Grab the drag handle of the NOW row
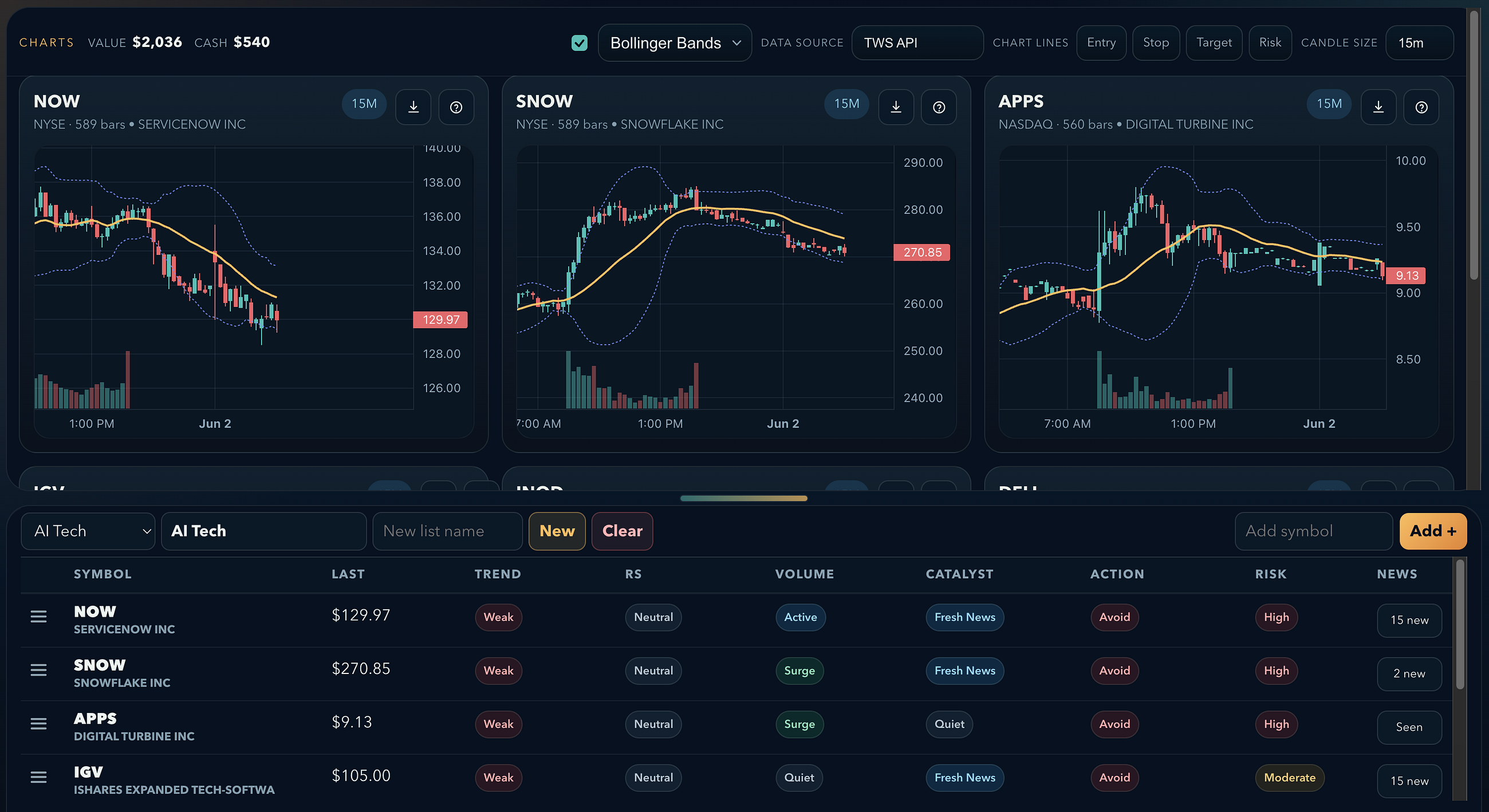Image resolution: width=1489 pixels, height=812 pixels. tap(39, 617)
